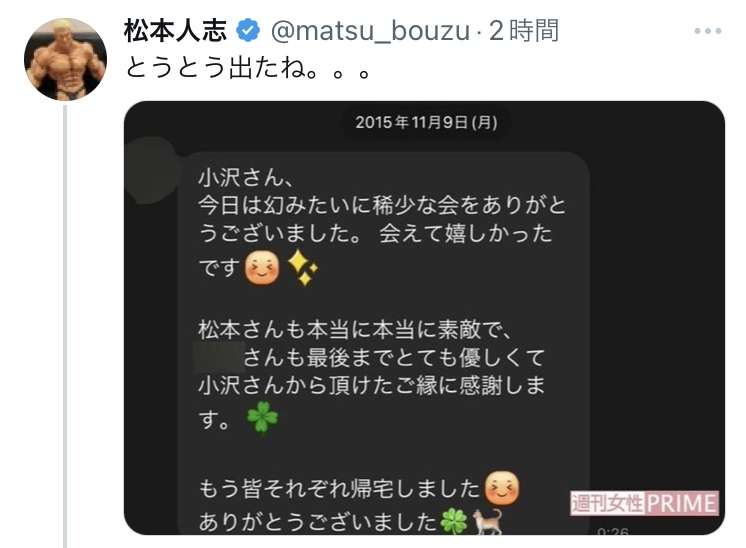Click the 0:26 video duration indicator
746x548 pixels.
point(613,531)
